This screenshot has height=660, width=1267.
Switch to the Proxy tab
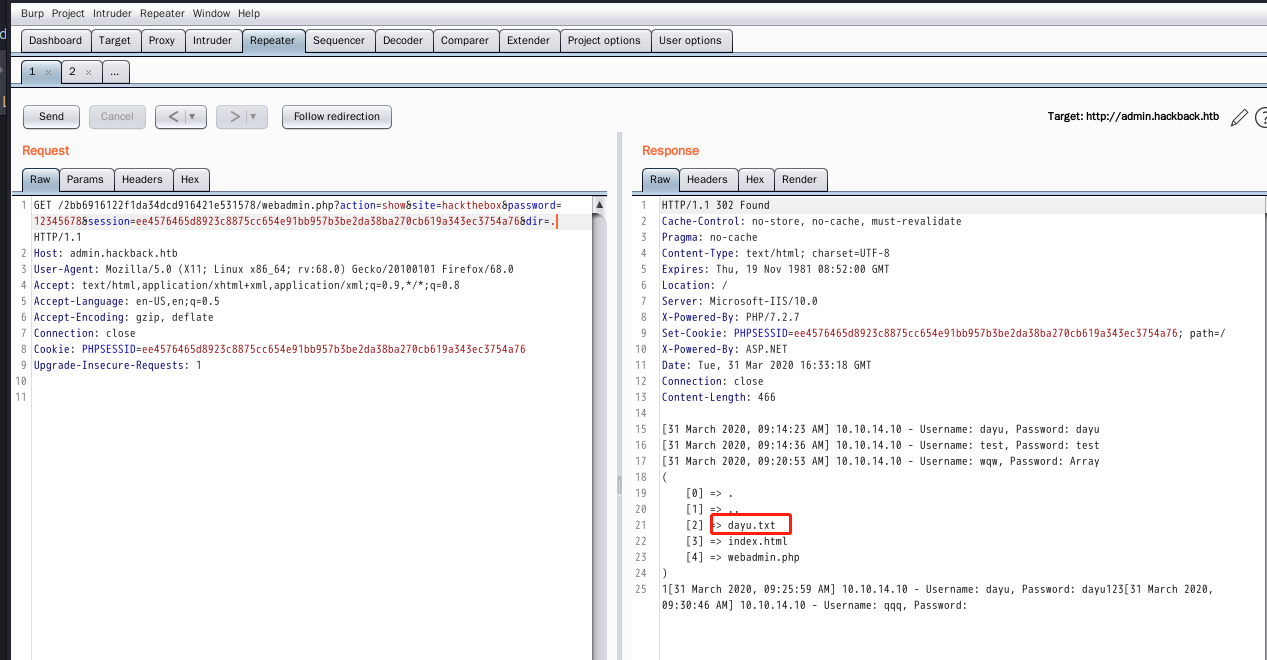point(161,41)
